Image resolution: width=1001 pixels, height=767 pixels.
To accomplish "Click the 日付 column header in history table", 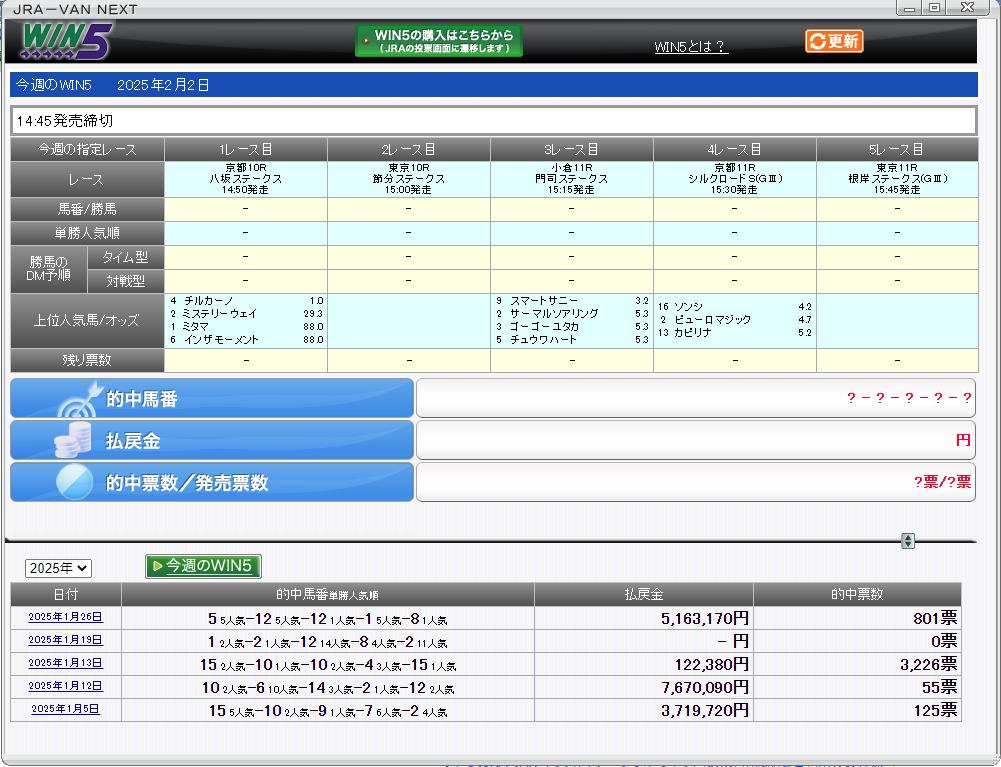I will tap(66, 595).
